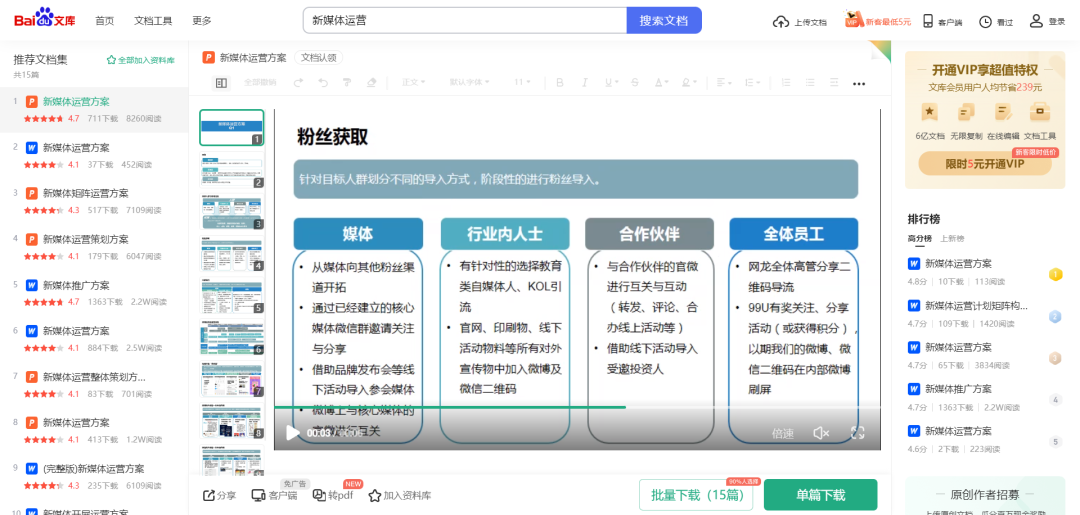Apply bold formatting
This screenshot has height=515, width=1080.
(x=559, y=83)
